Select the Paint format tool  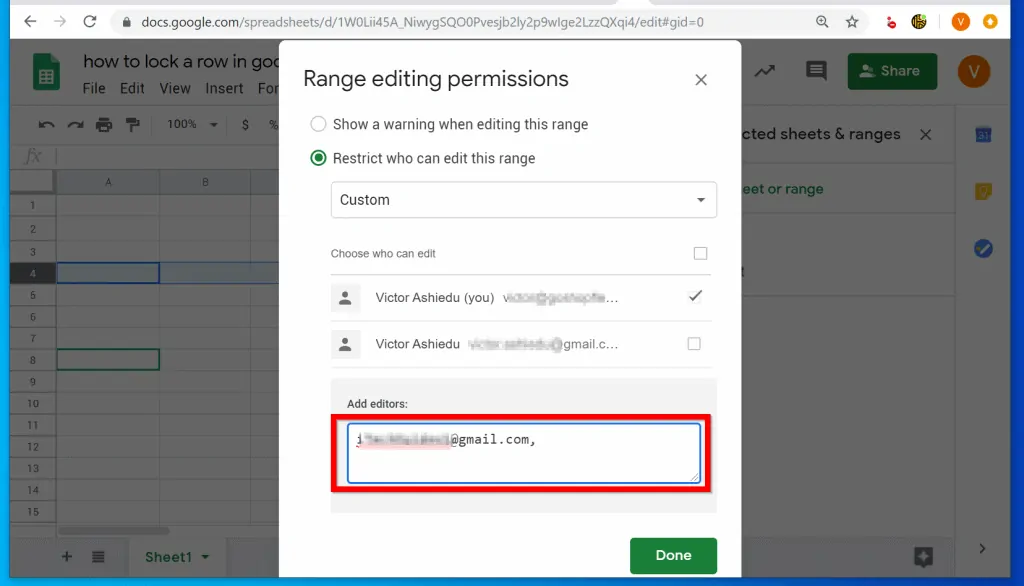[x=134, y=125]
